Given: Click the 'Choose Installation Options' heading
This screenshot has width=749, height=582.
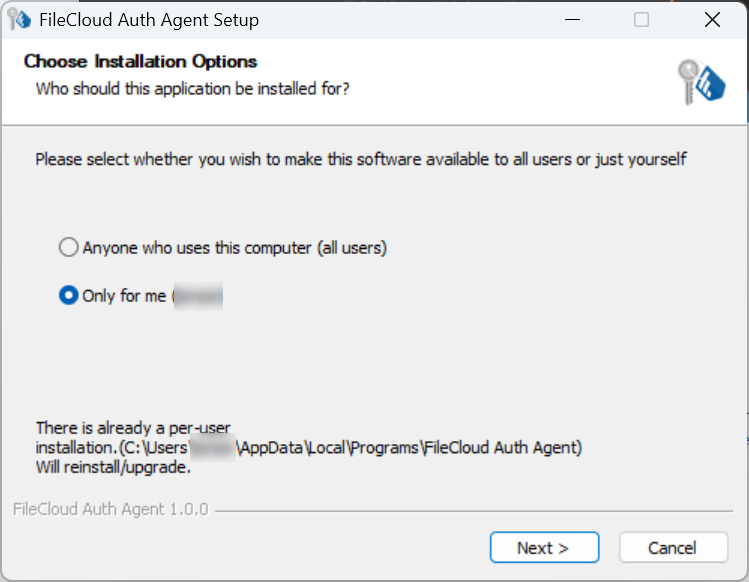Looking at the screenshot, I should tap(140, 62).
